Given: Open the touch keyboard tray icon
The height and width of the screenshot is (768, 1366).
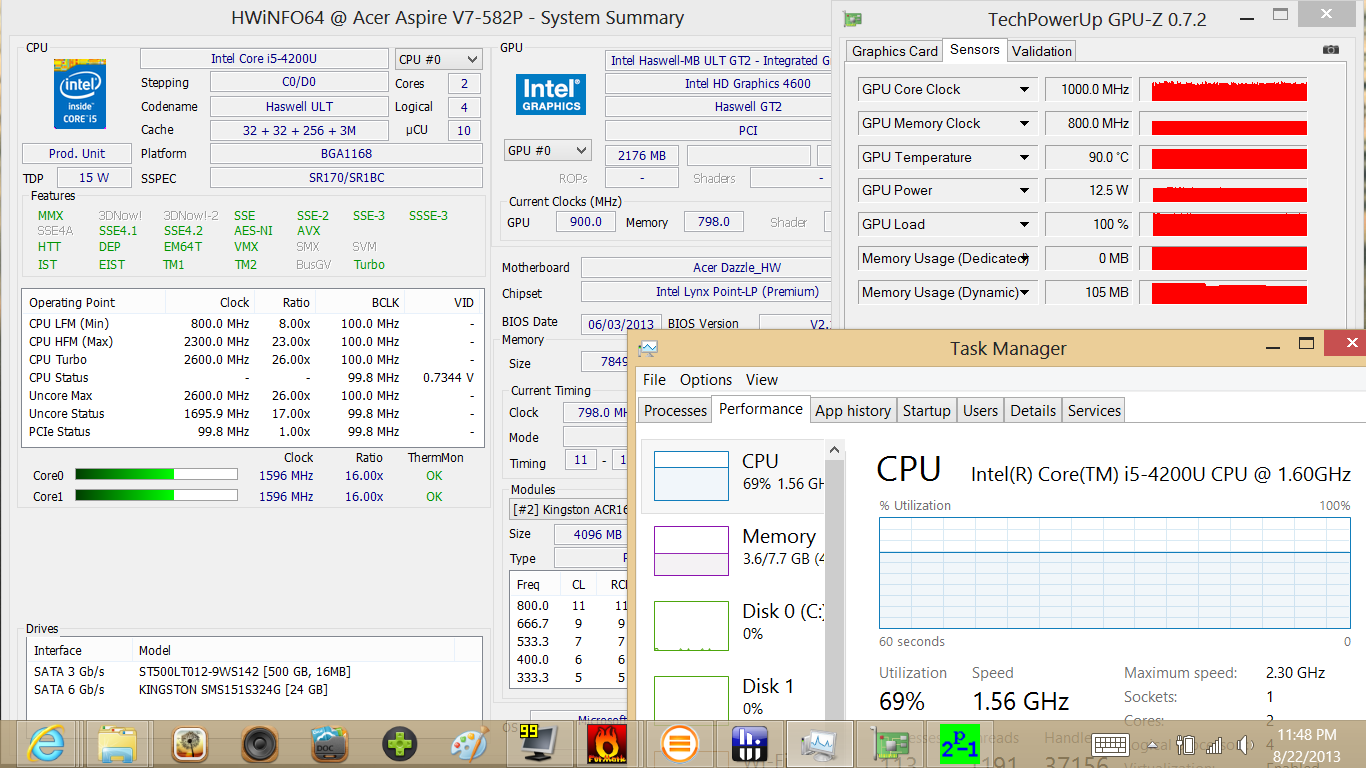Looking at the screenshot, I should tap(1110, 745).
